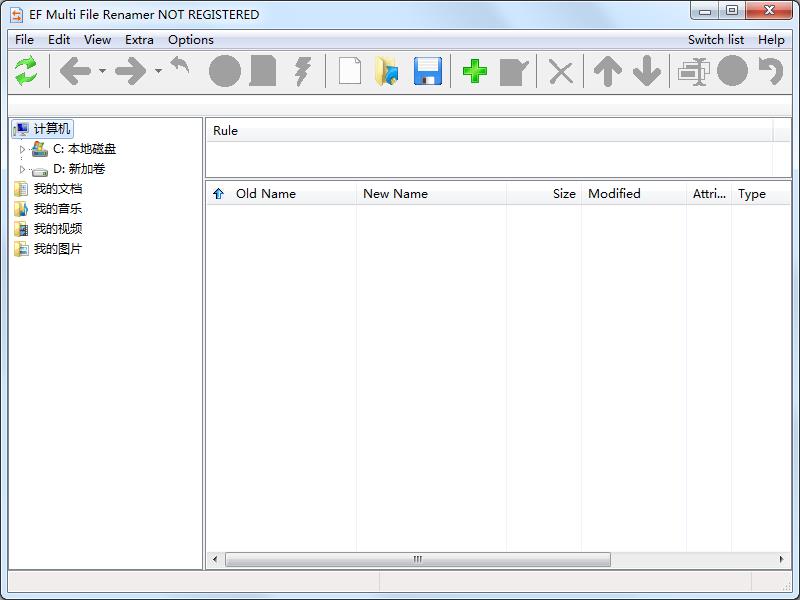Expand the C: 本地磁盘 drive node

(22, 149)
